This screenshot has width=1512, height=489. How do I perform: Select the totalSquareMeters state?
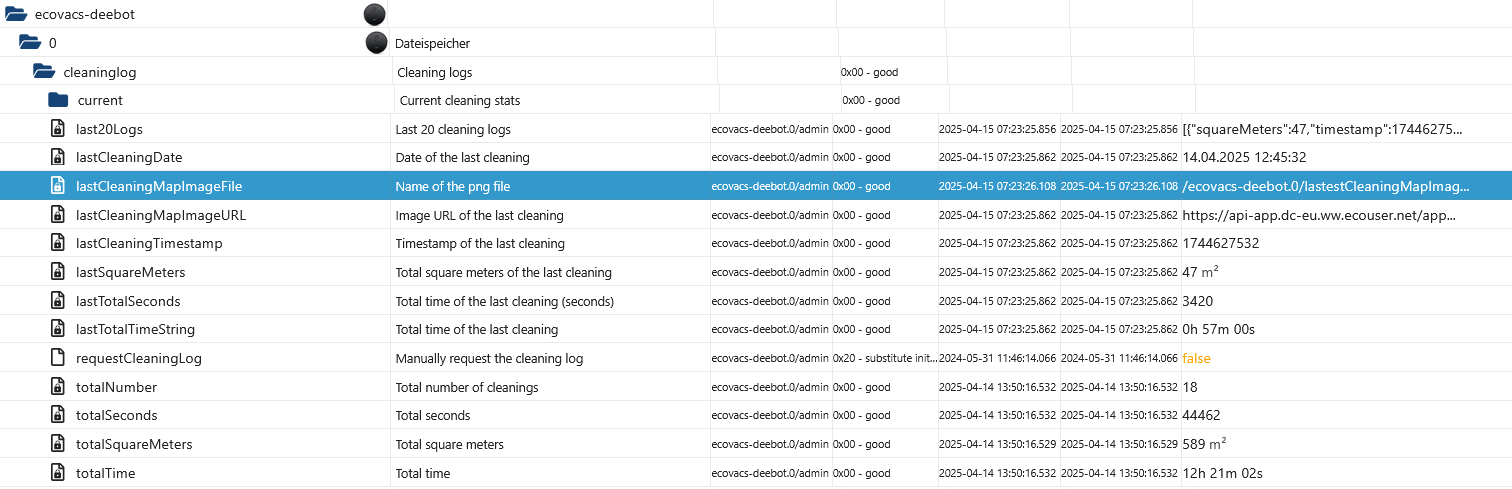[x=134, y=444]
